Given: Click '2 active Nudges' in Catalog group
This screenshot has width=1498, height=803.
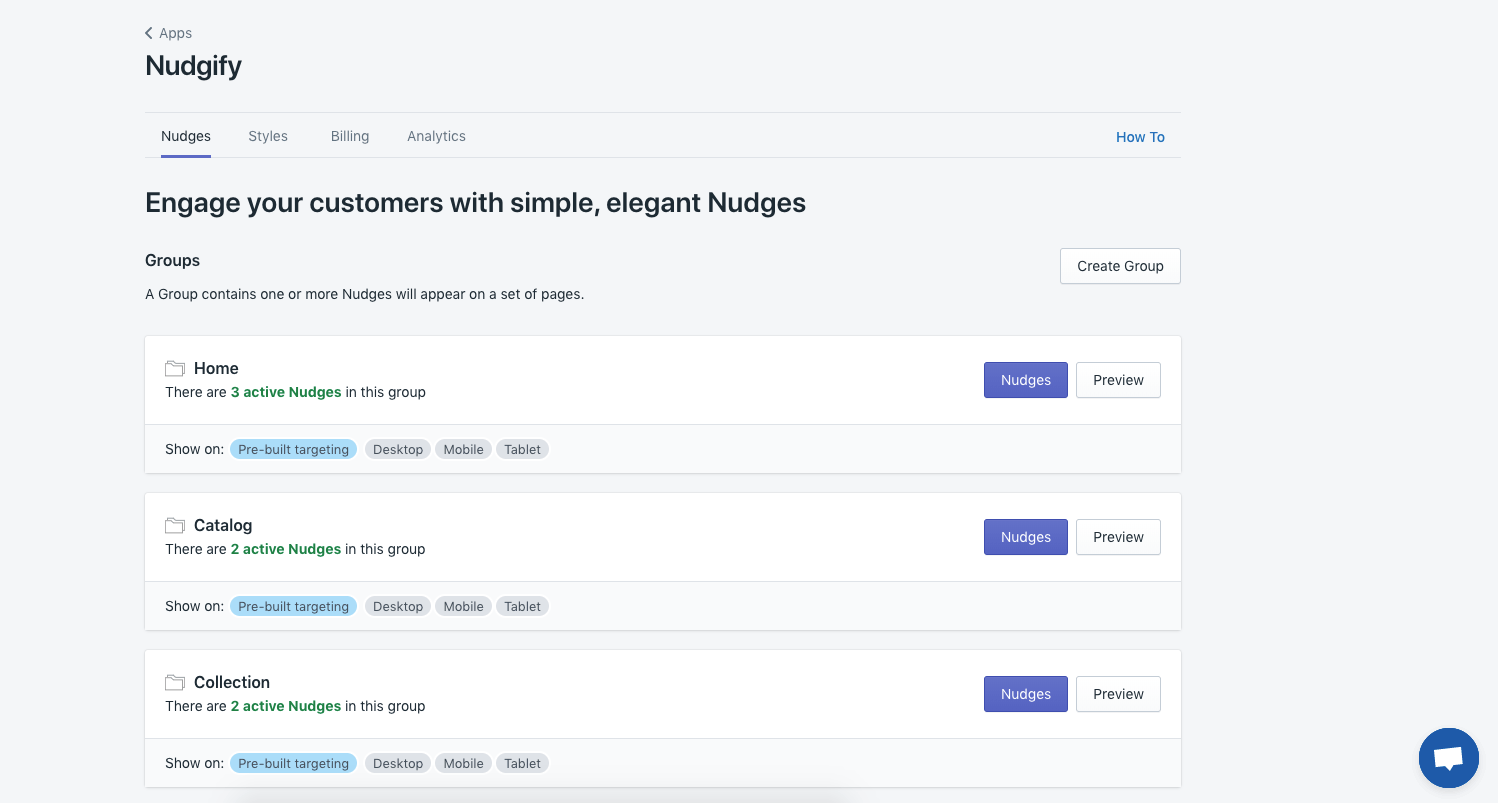Looking at the screenshot, I should point(286,549).
